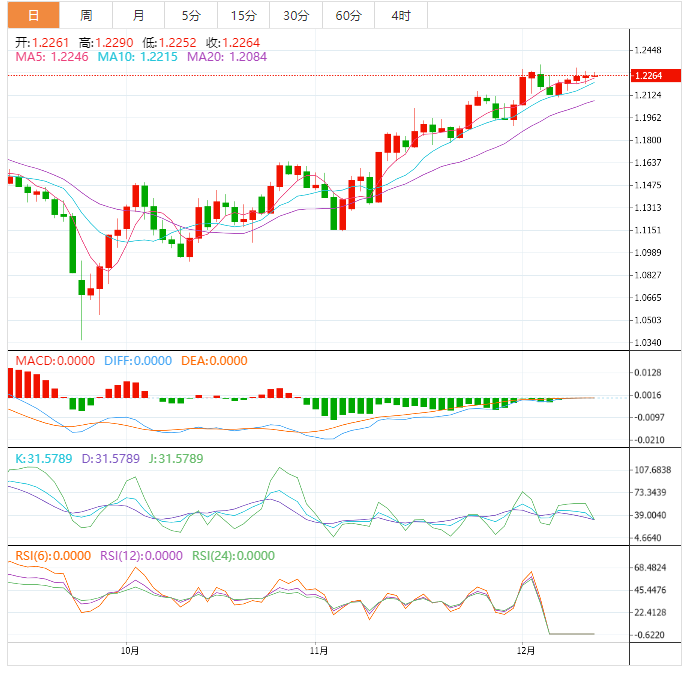
Task: Click the DIFF value label
Action: [138, 361]
